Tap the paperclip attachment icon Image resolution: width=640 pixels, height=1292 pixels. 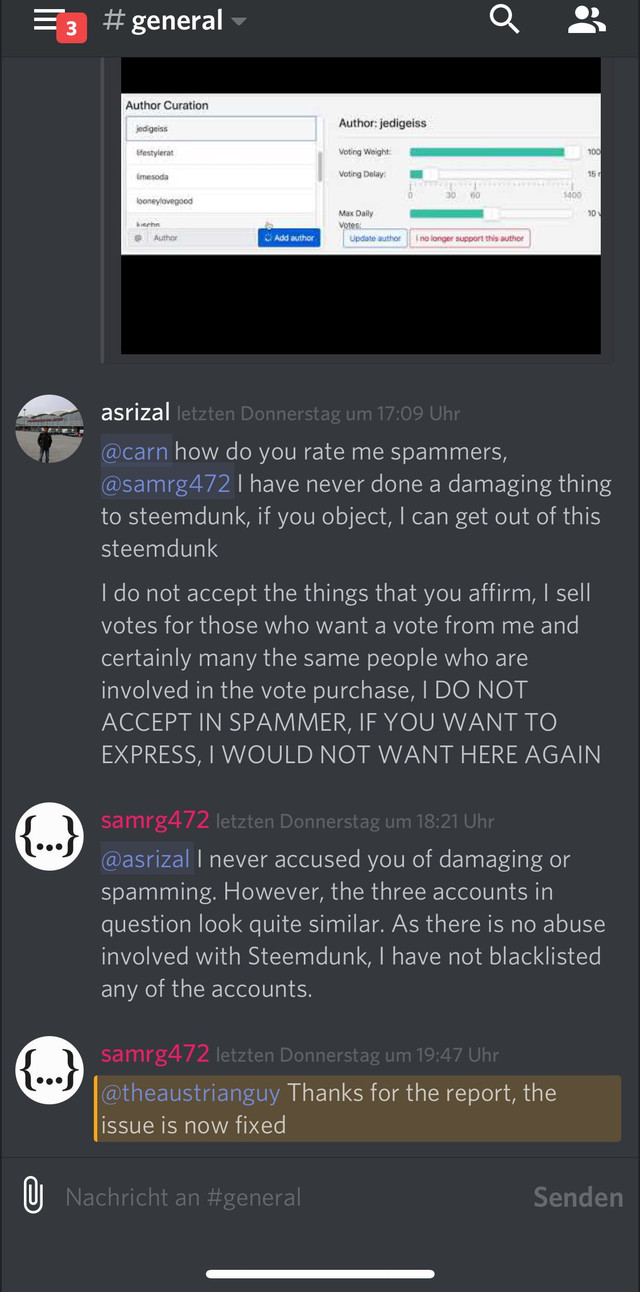click(34, 1196)
